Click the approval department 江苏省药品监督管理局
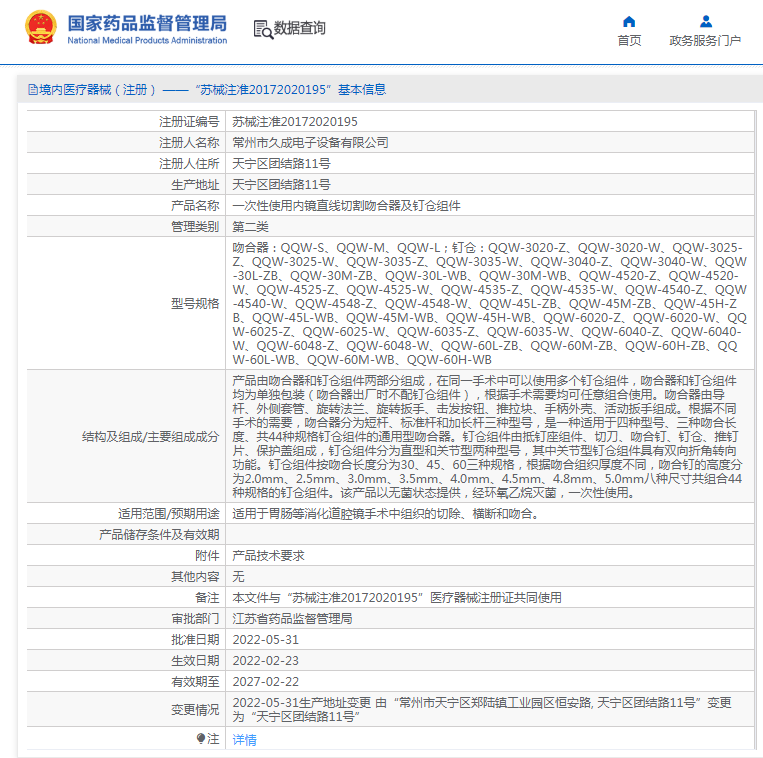Screen dimensions: 763x758 [x=292, y=619]
